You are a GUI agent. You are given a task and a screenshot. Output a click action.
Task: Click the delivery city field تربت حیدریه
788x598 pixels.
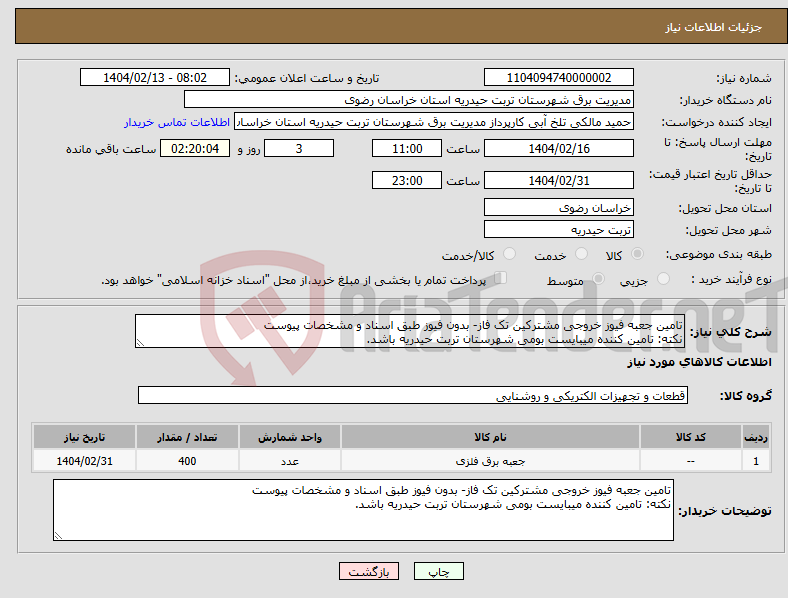point(558,230)
